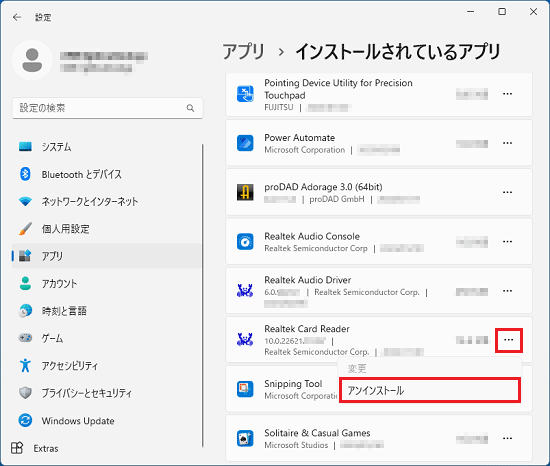
Task: Open more options for Realtek Audio Console
Action: (x=508, y=242)
